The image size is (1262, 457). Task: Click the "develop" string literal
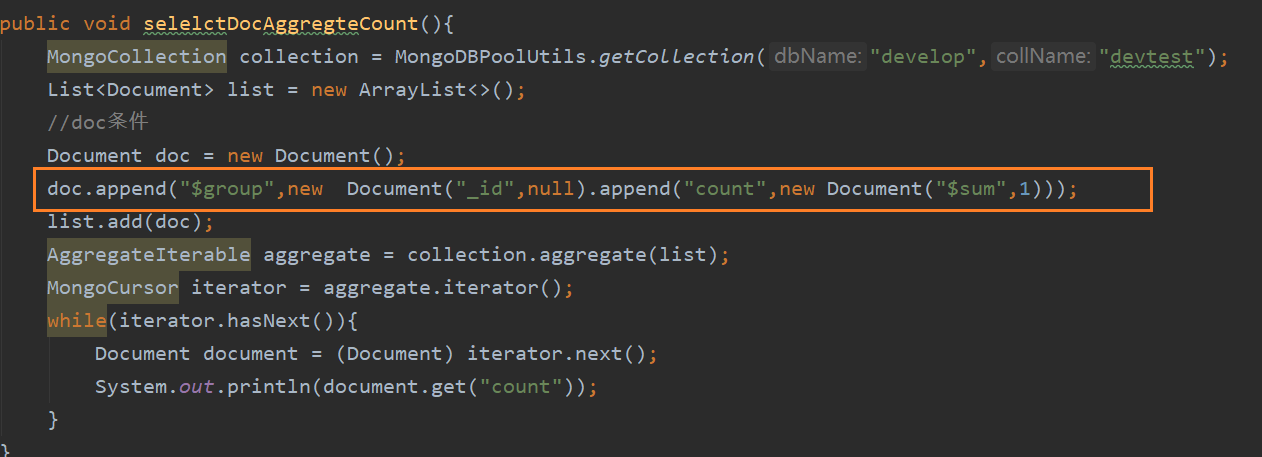923,57
